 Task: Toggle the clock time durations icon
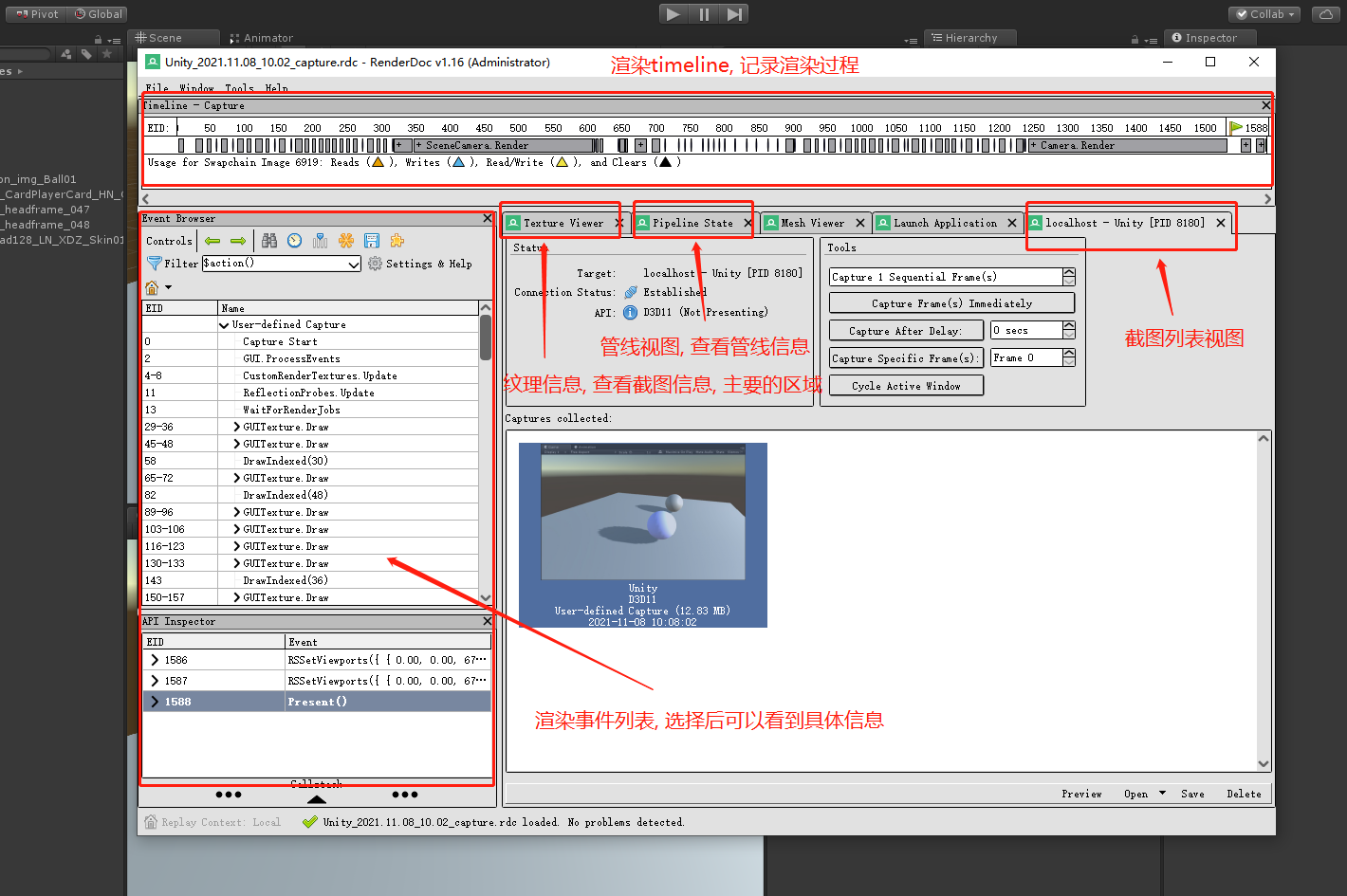click(x=295, y=241)
